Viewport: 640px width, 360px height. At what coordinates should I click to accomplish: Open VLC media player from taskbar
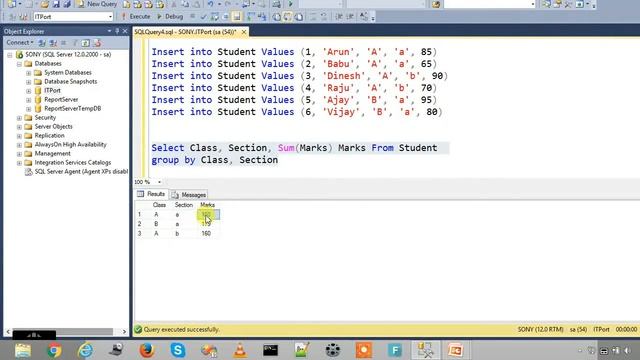coord(240,350)
